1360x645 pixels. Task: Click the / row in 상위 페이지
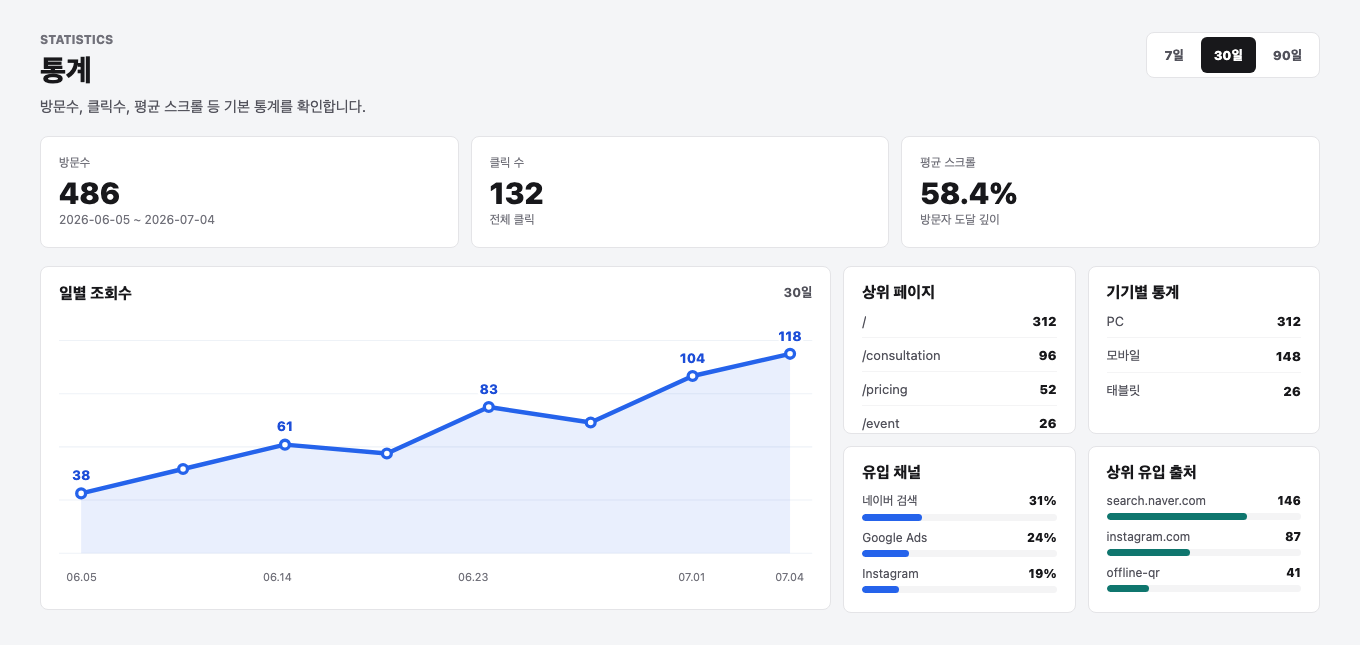[x=959, y=322]
